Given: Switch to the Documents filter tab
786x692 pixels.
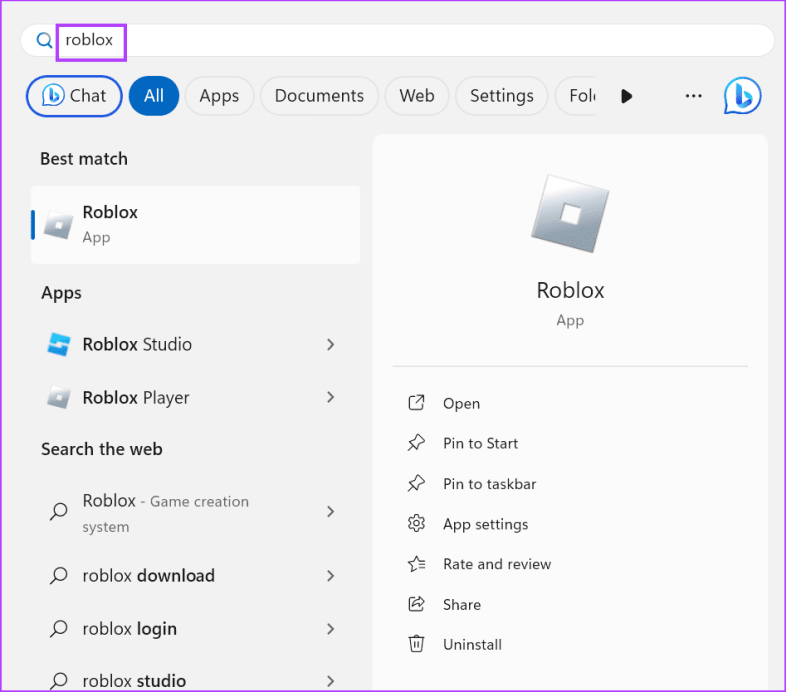Looking at the screenshot, I should pos(320,96).
